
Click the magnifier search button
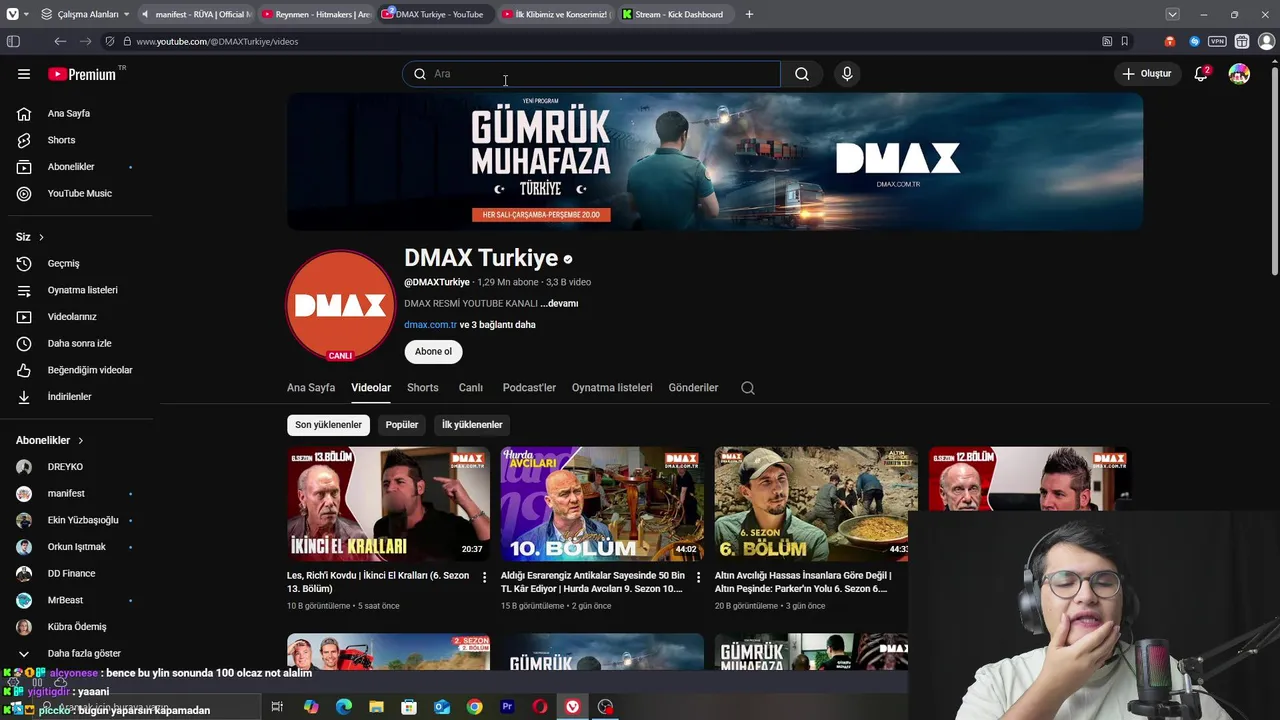[x=802, y=74]
